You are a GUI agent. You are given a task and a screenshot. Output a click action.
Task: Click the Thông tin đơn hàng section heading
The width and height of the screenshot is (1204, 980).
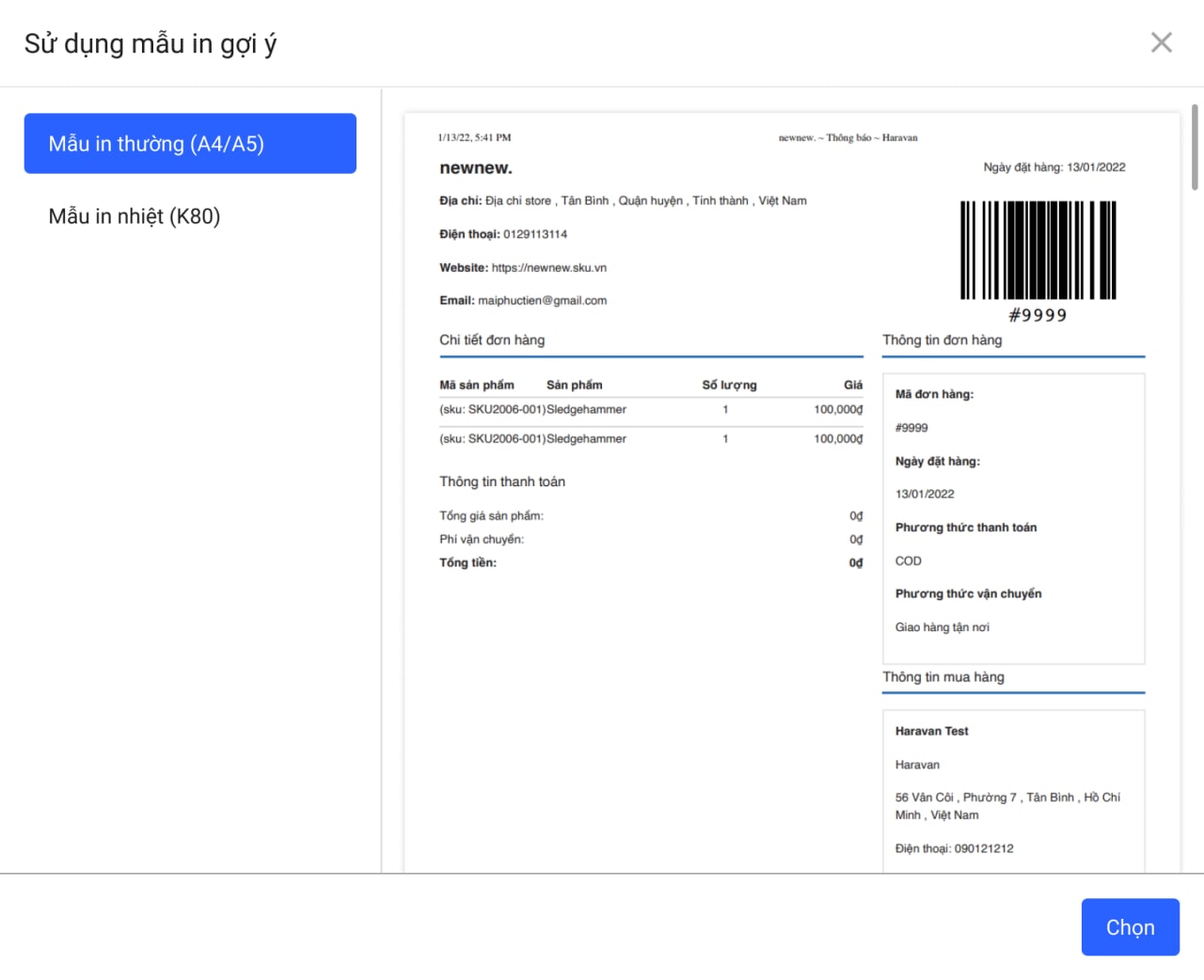click(942, 340)
